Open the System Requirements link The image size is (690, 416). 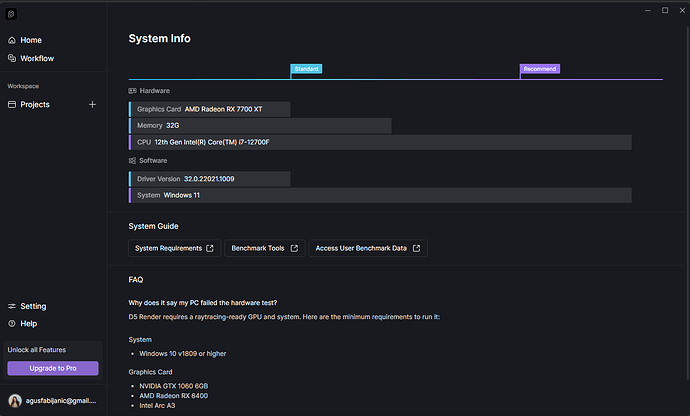pos(174,248)
